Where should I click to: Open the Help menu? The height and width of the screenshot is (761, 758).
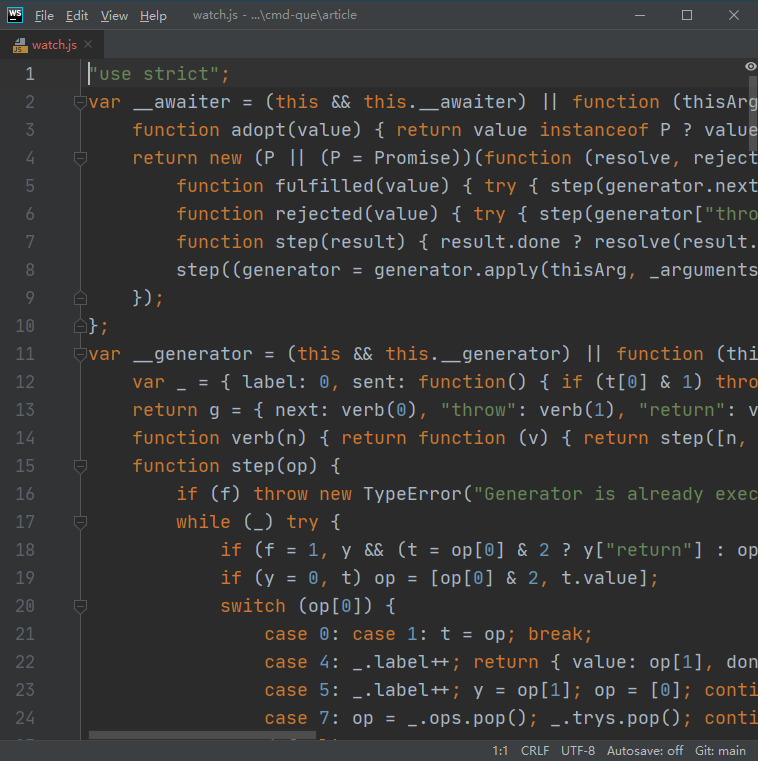[x=153, y=16]
